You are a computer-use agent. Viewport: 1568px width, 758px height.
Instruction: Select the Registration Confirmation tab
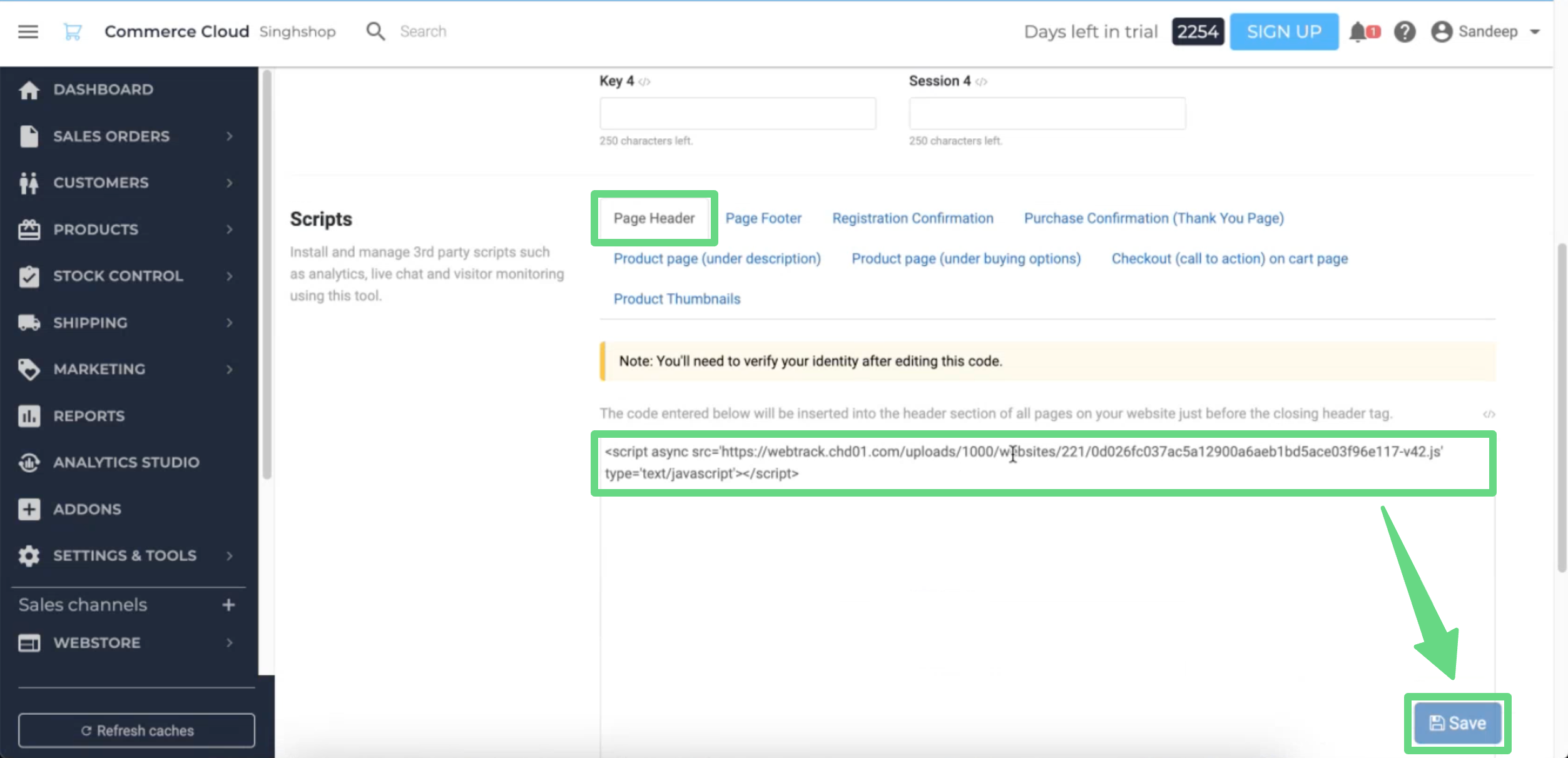tap(912, 218)
